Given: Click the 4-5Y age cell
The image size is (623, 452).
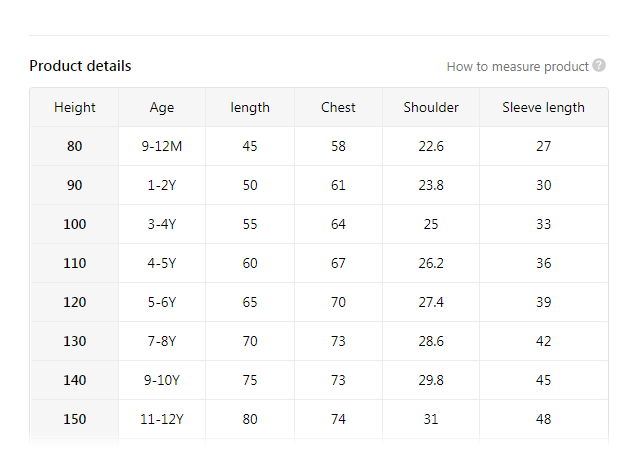Looking at the screenshot, I should [162, 263].
